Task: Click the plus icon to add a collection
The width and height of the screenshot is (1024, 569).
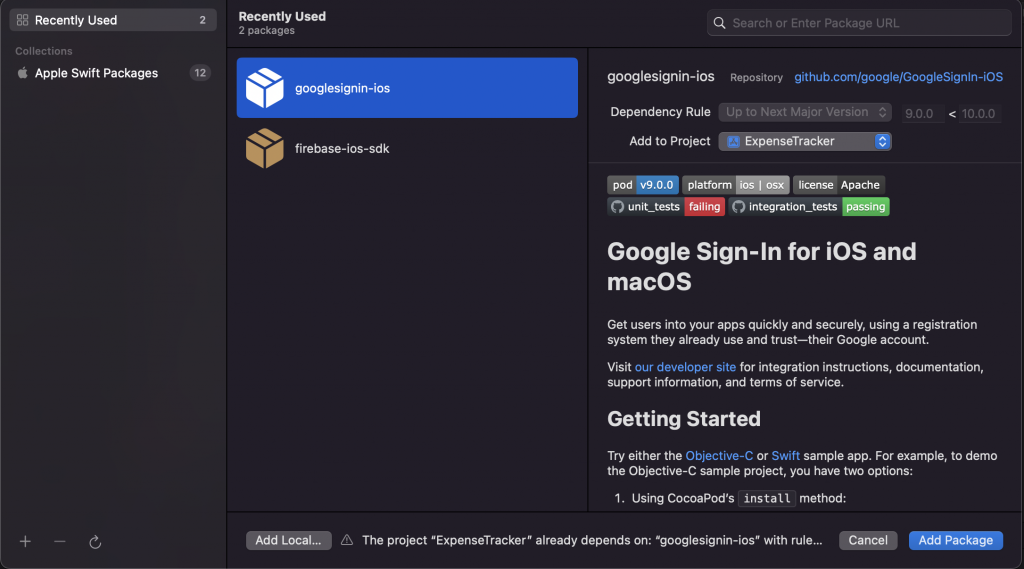Action: point(25,542)
